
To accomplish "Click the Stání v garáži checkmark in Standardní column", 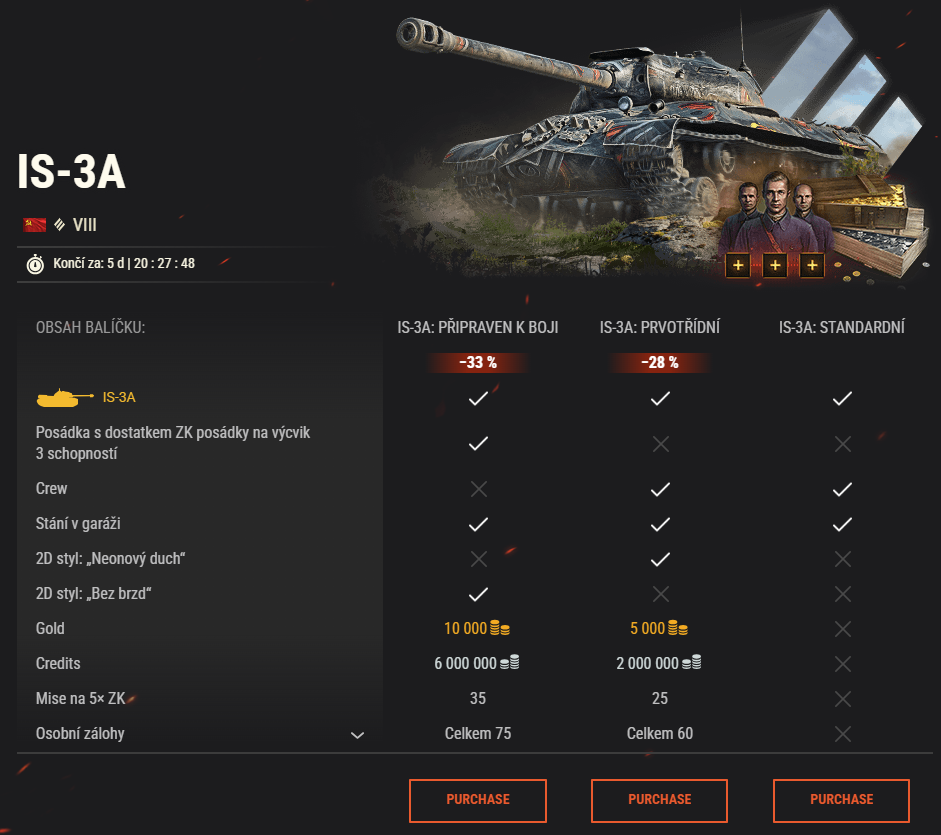I will tap(841, 524).
